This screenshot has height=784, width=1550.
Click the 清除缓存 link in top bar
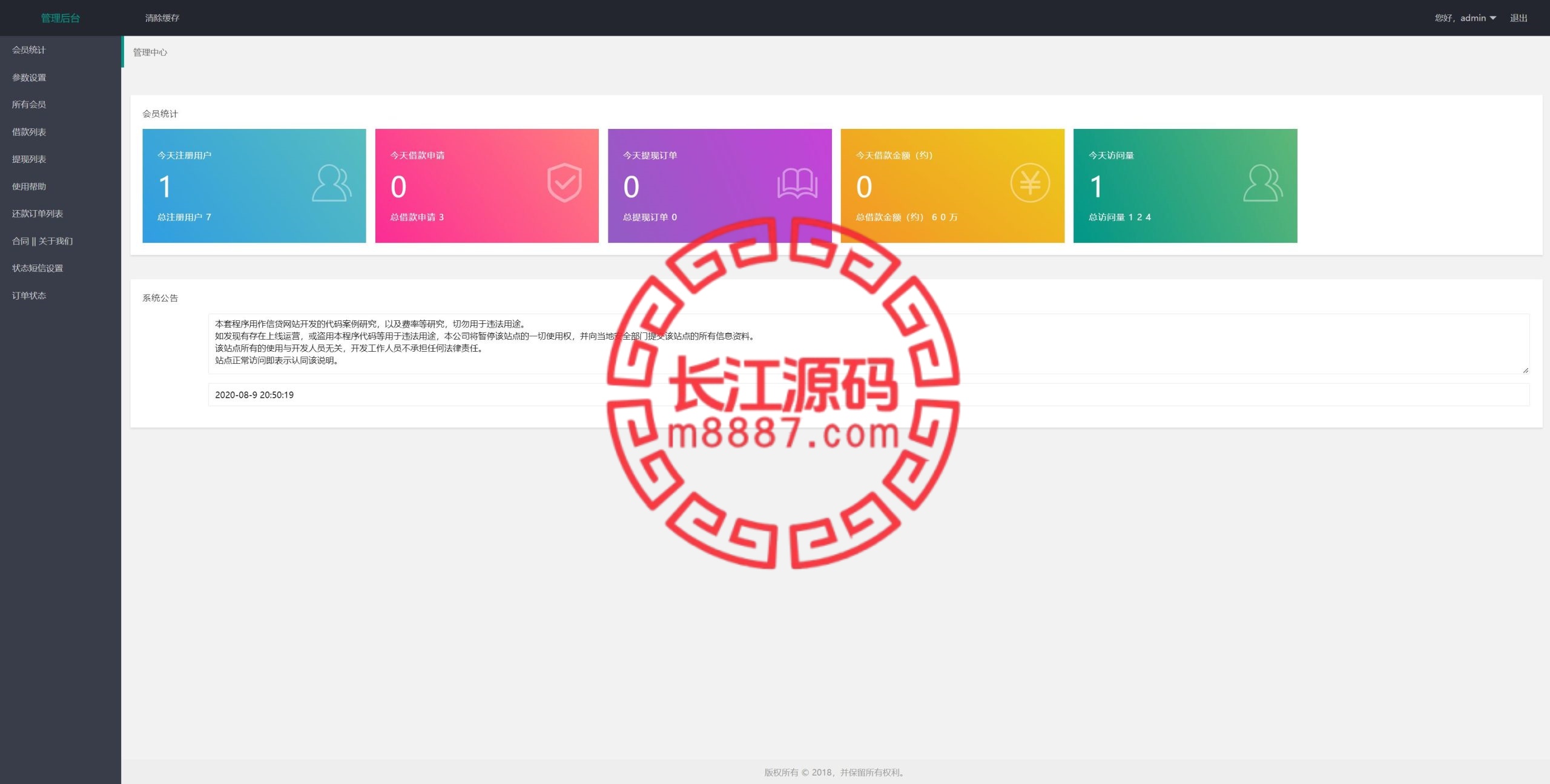[162, 18]
